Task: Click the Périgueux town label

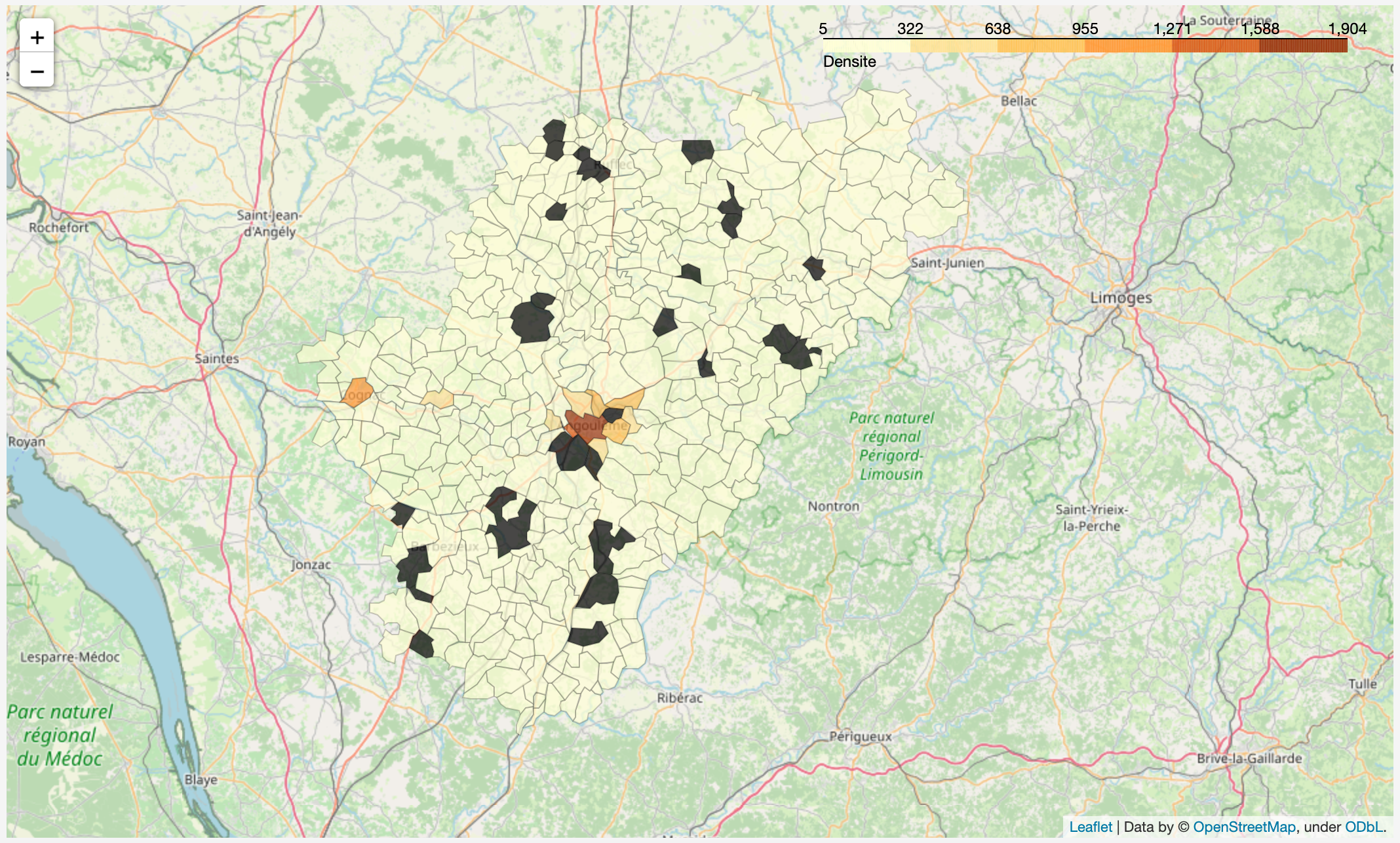Action: (x=861, y=736)
